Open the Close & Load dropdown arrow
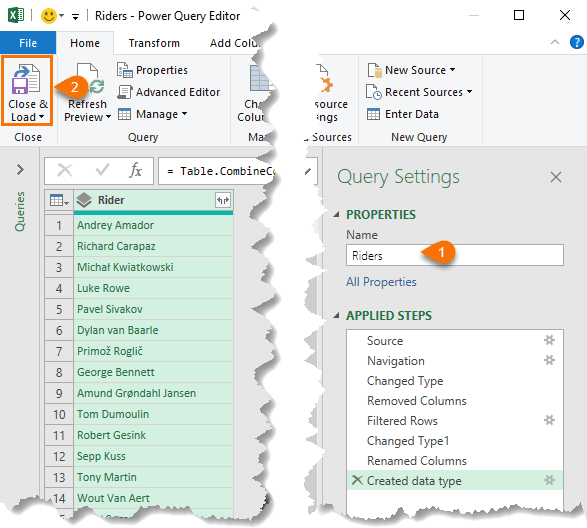The width and height of the screenshot is (587, 528). coord(42,117)
